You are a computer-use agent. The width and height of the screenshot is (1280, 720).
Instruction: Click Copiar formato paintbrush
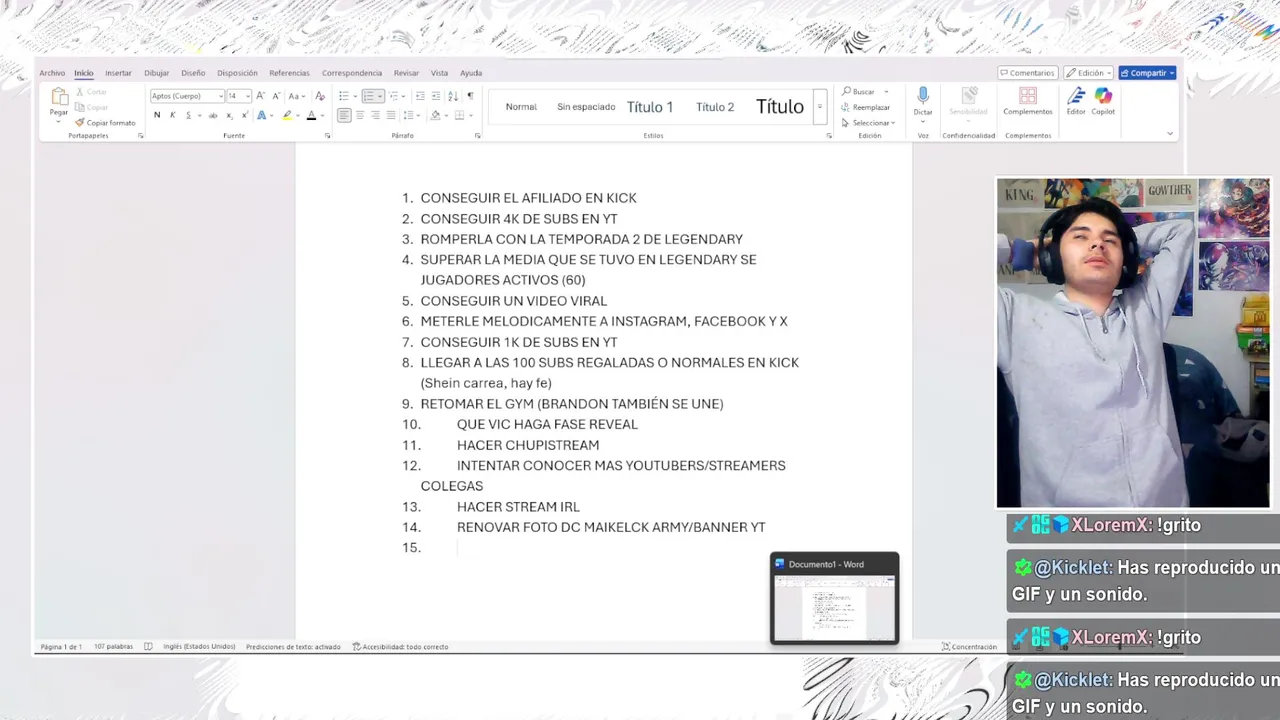pos(105,123)
